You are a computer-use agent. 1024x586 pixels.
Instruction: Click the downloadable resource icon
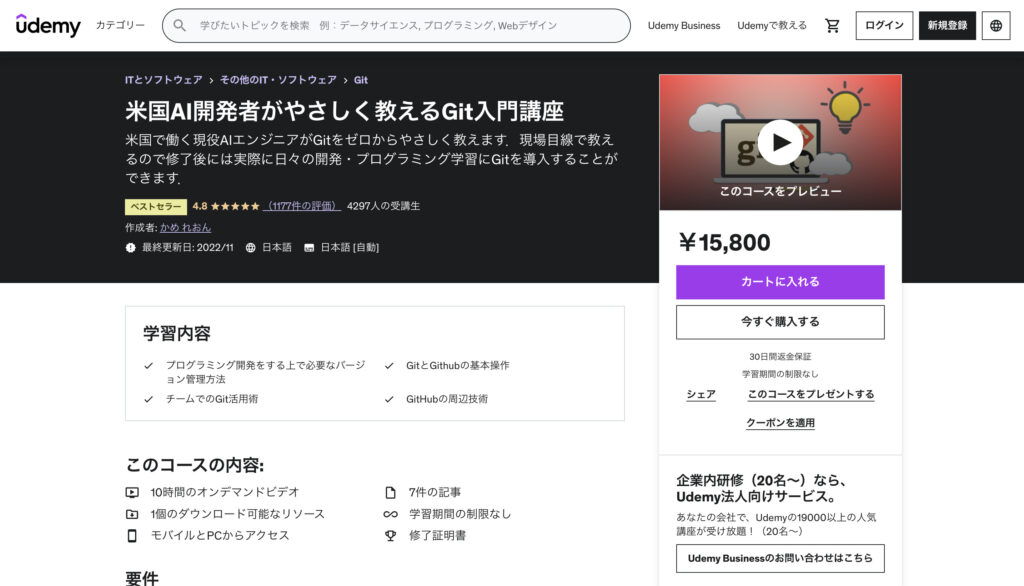132,514
